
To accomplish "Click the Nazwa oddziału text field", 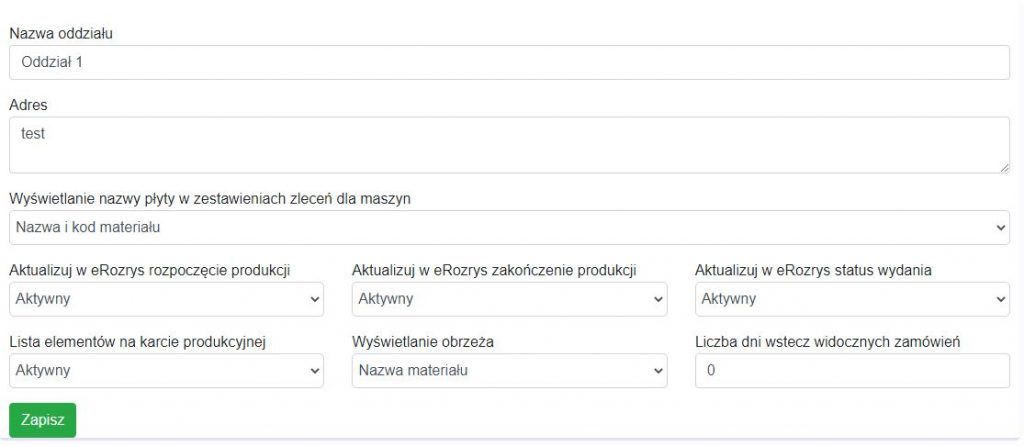I will coord(509,62).
